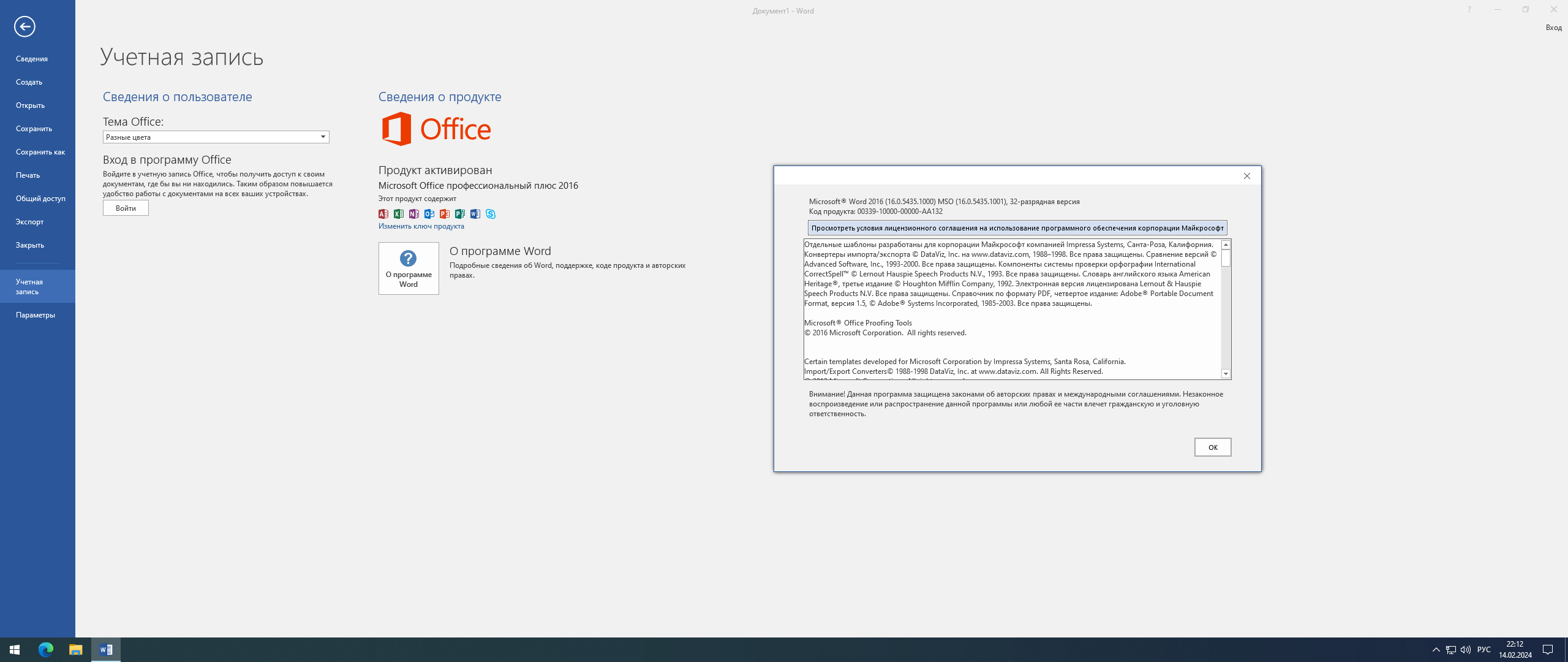Click the Войти sign-in button
This screenshot has width=1568, height=662.
coord(126,208)
